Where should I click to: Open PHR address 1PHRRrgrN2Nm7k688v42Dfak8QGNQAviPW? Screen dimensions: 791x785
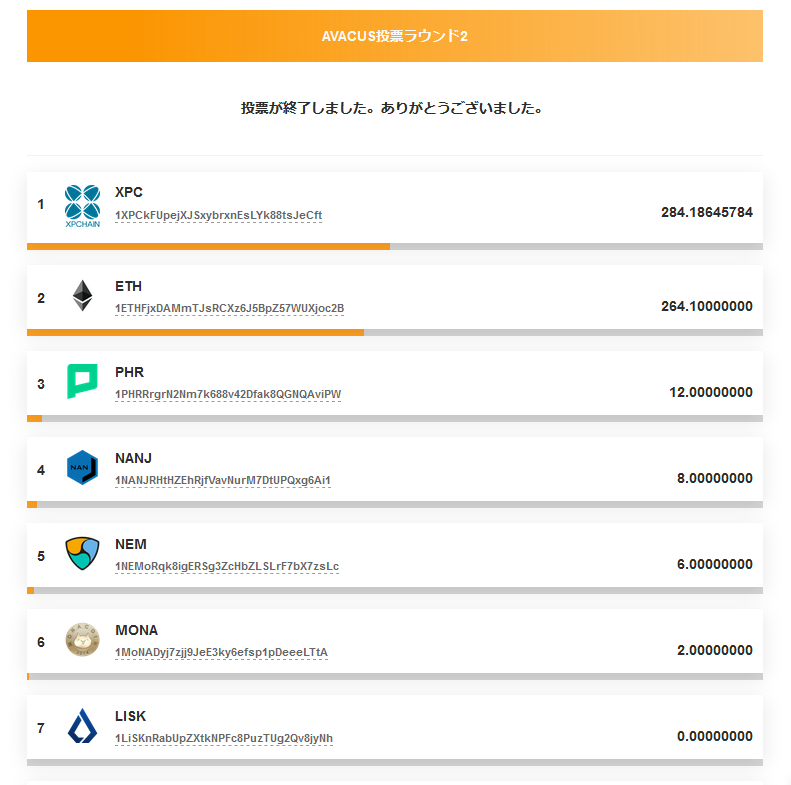click(228, 394)
